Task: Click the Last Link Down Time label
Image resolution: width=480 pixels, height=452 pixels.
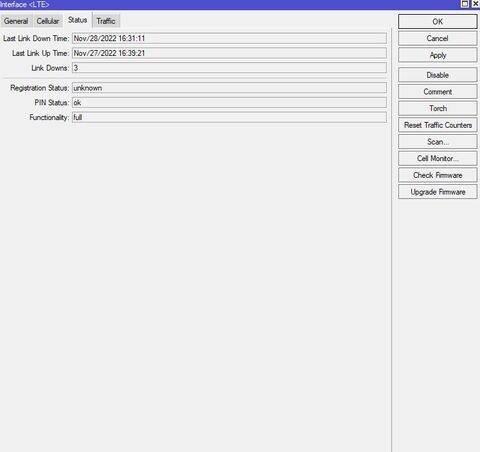Action: click(36, 39)
